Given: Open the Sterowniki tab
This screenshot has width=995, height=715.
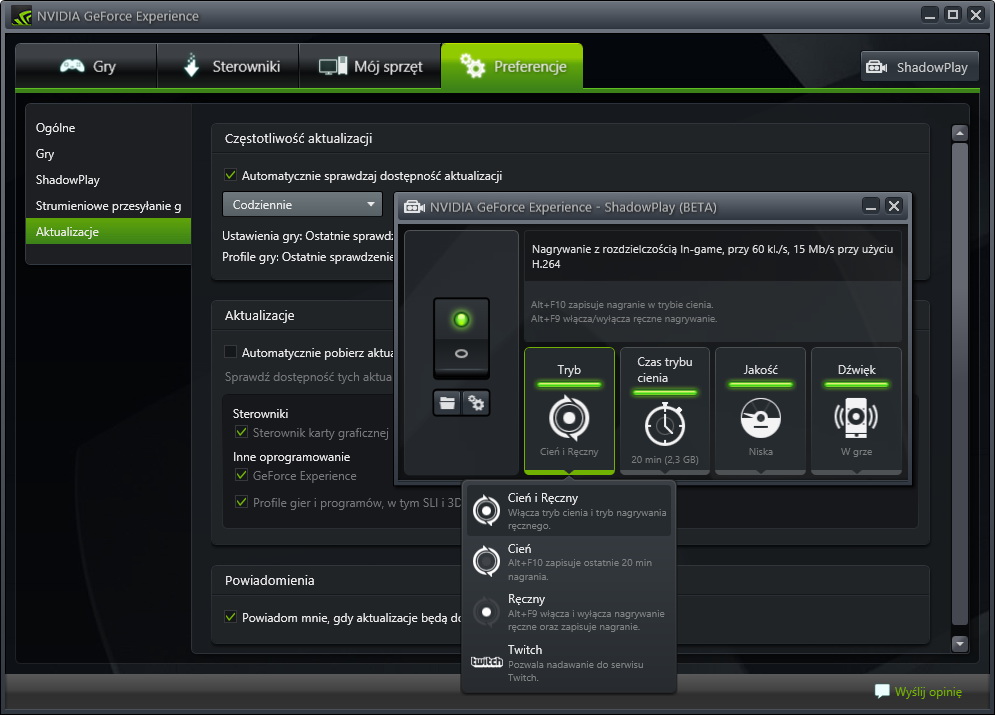Looking at the screenshot, I should 228,66.
